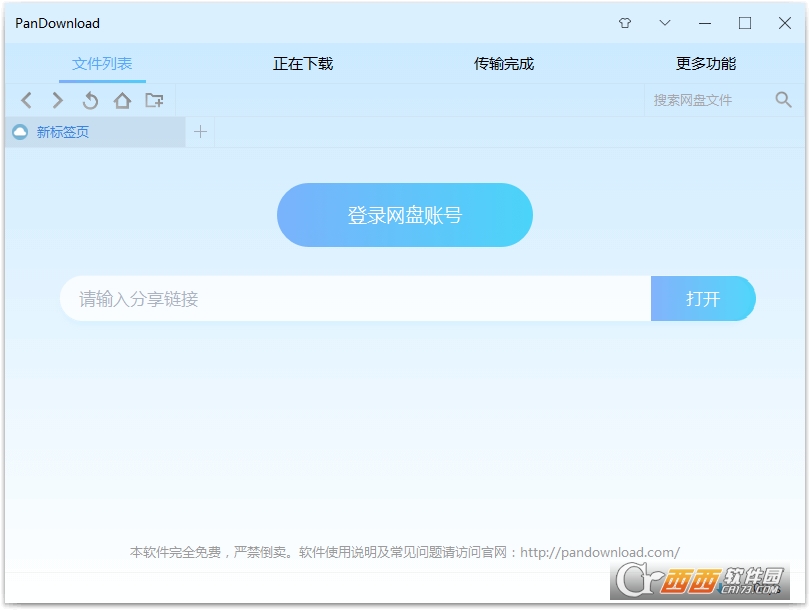This screenshot has width=810, height=610.
Task: Maximize the PanDownload window
Action: (x=744, y=23)
